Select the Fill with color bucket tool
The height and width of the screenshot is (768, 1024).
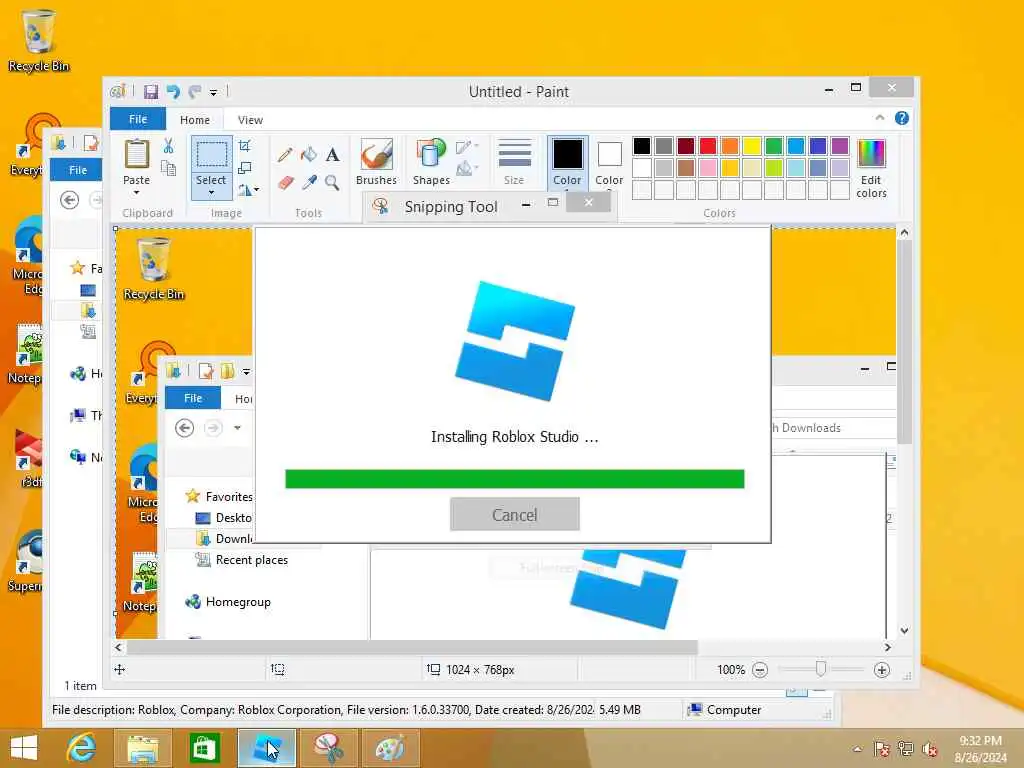coord(309,154)
